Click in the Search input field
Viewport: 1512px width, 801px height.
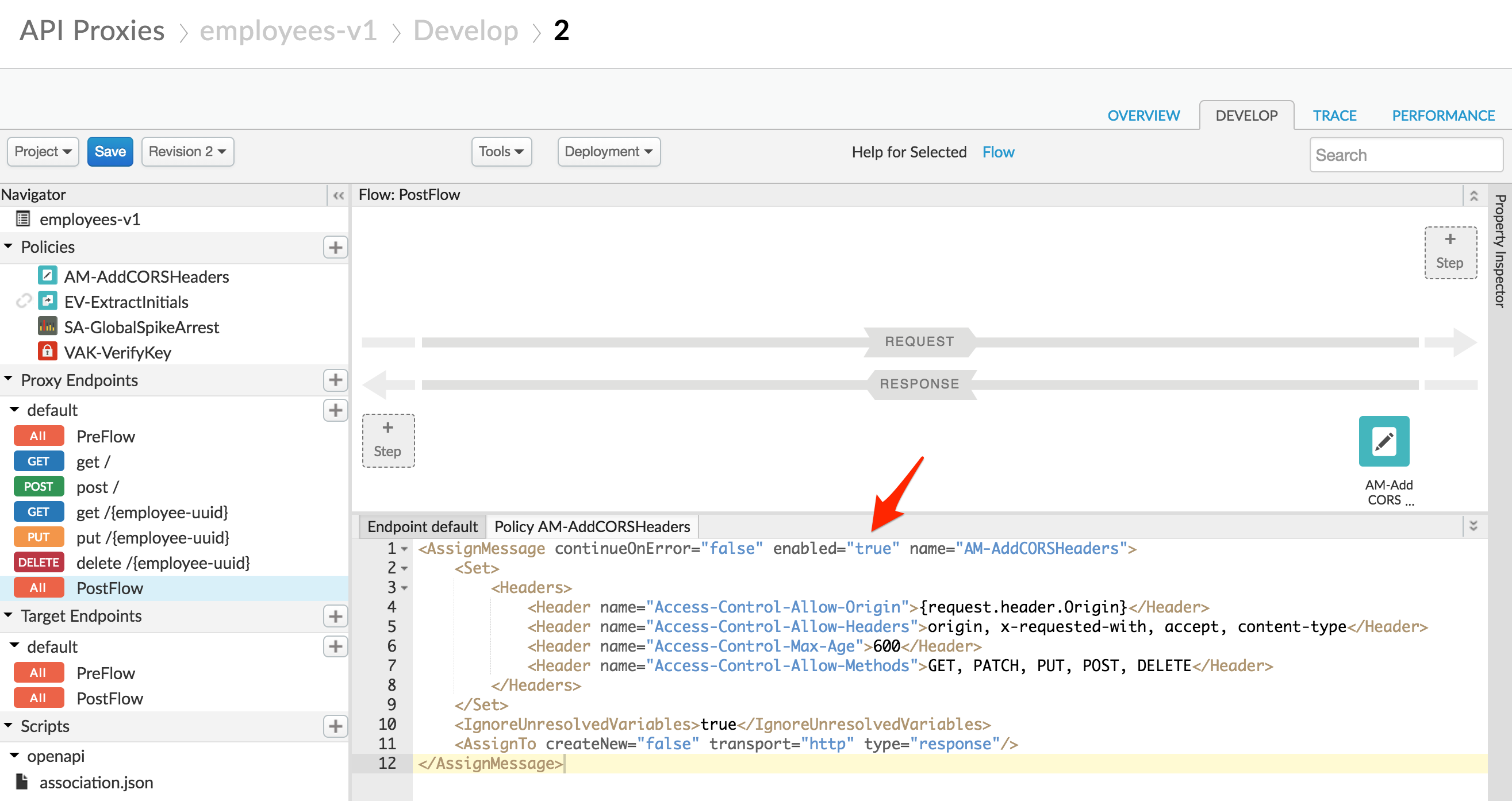point(1406,155)
